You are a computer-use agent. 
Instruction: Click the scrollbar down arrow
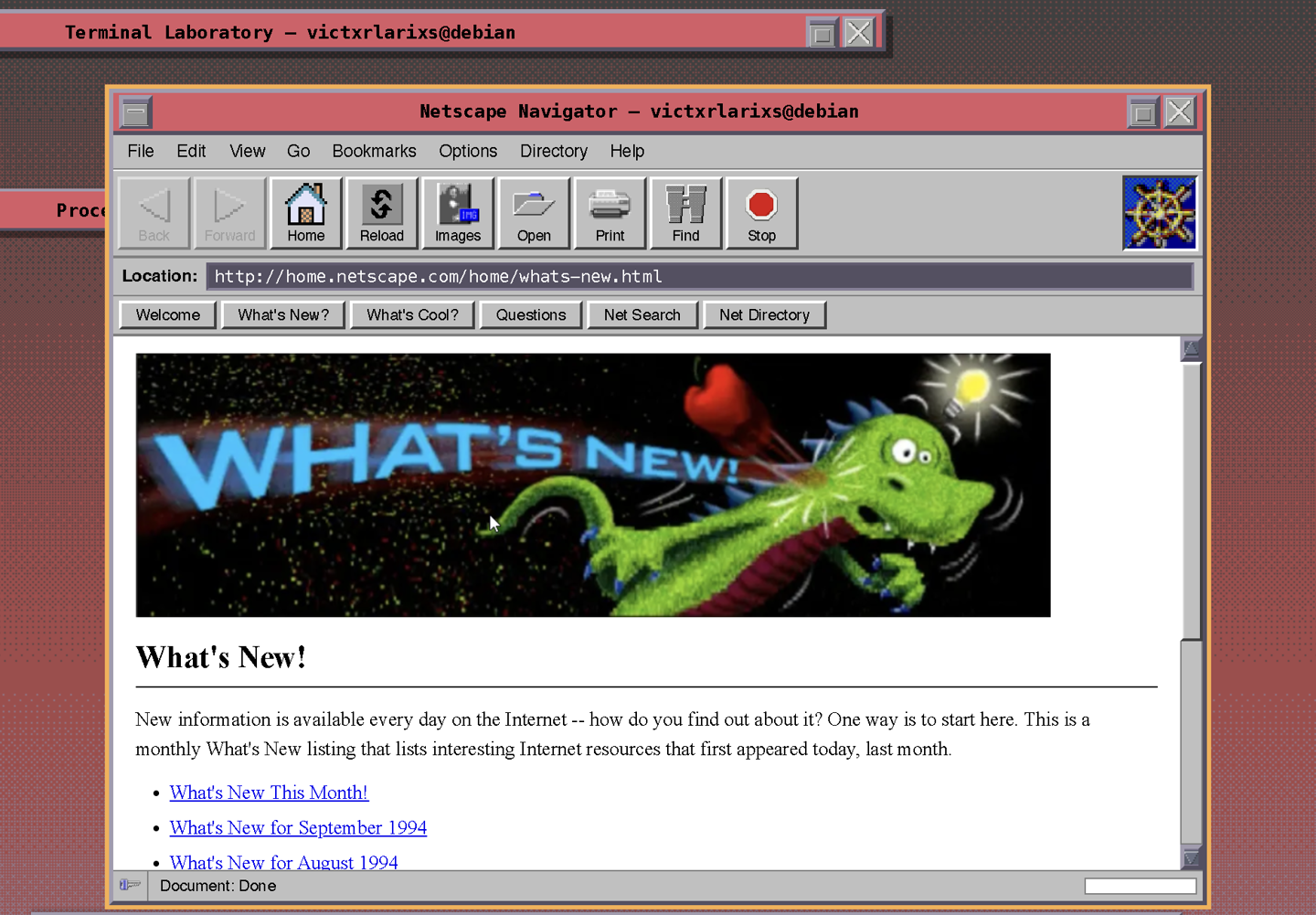click(x=1191, y=857)
